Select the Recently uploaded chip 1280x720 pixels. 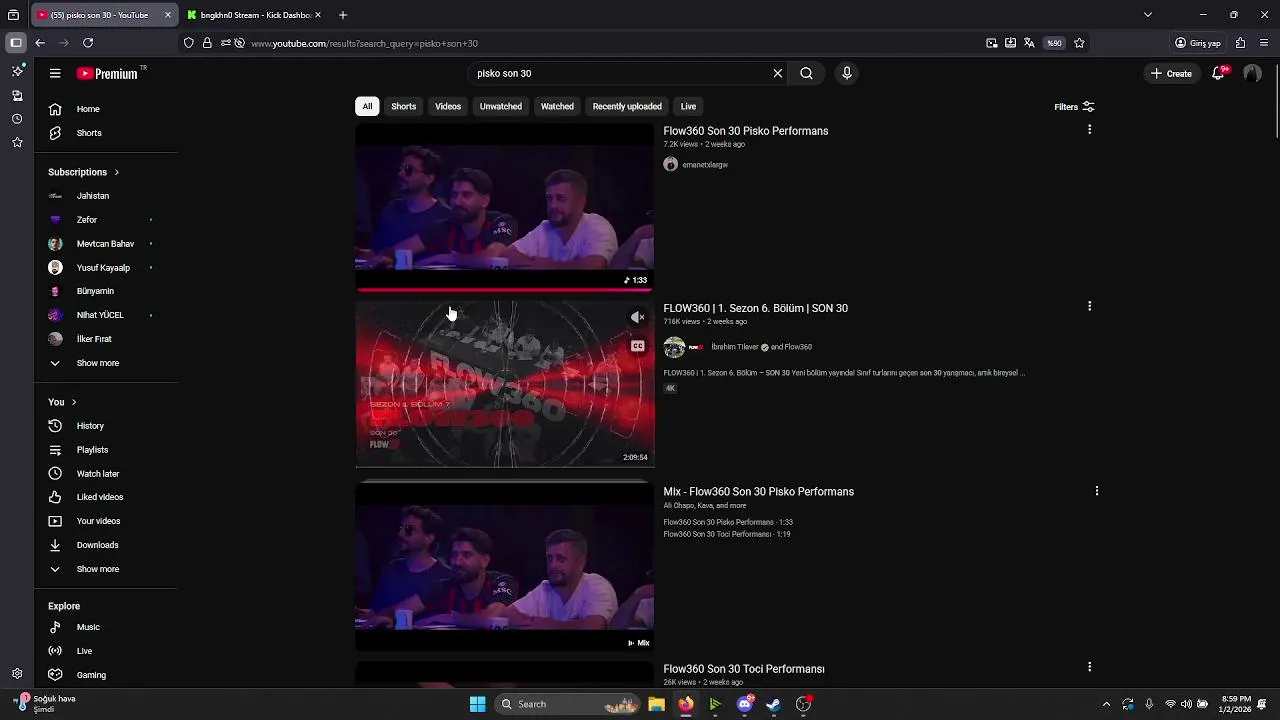click(627, 106)
